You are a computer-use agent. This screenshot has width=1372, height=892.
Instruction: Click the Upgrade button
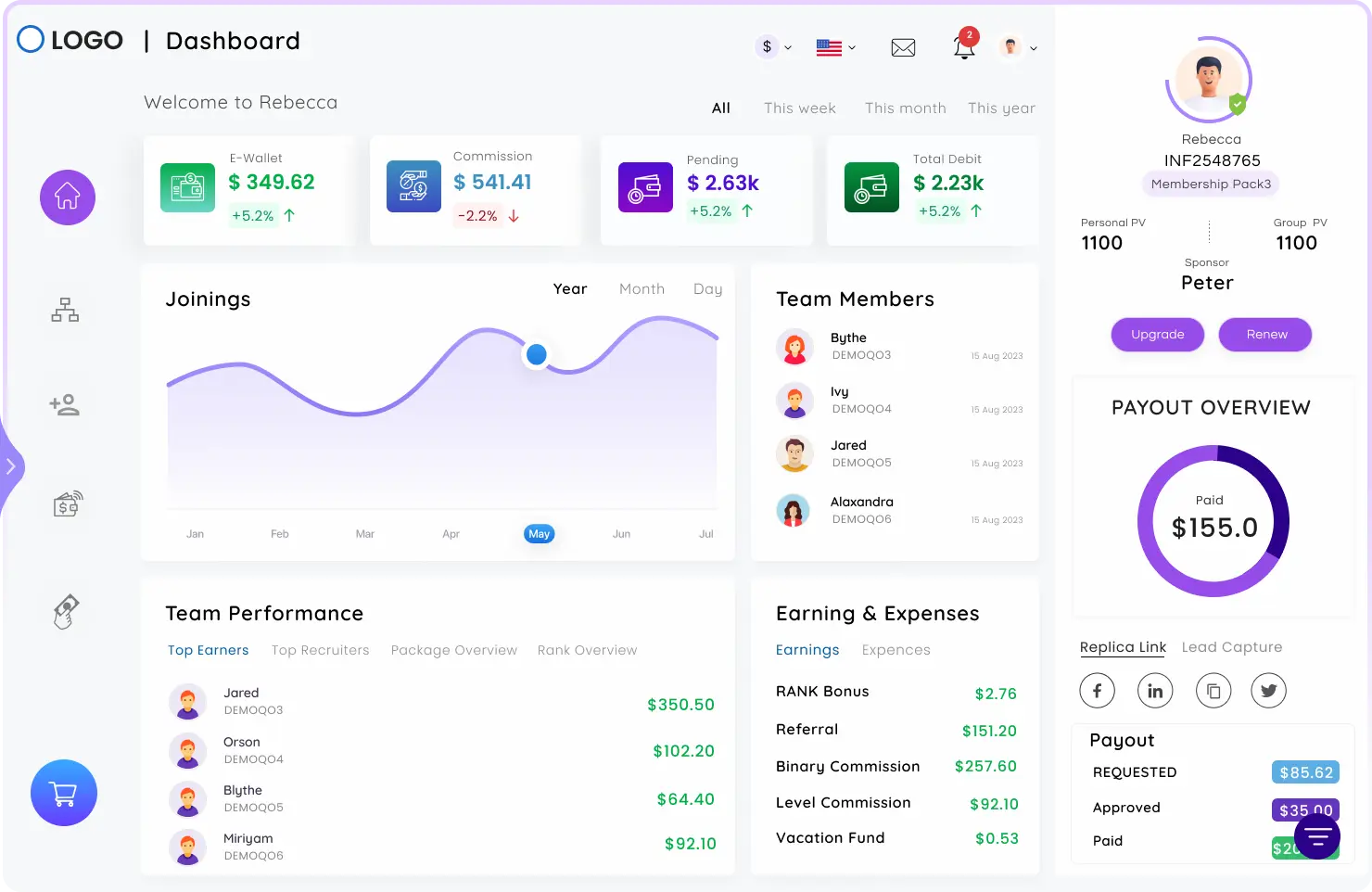click(1158, 335)
